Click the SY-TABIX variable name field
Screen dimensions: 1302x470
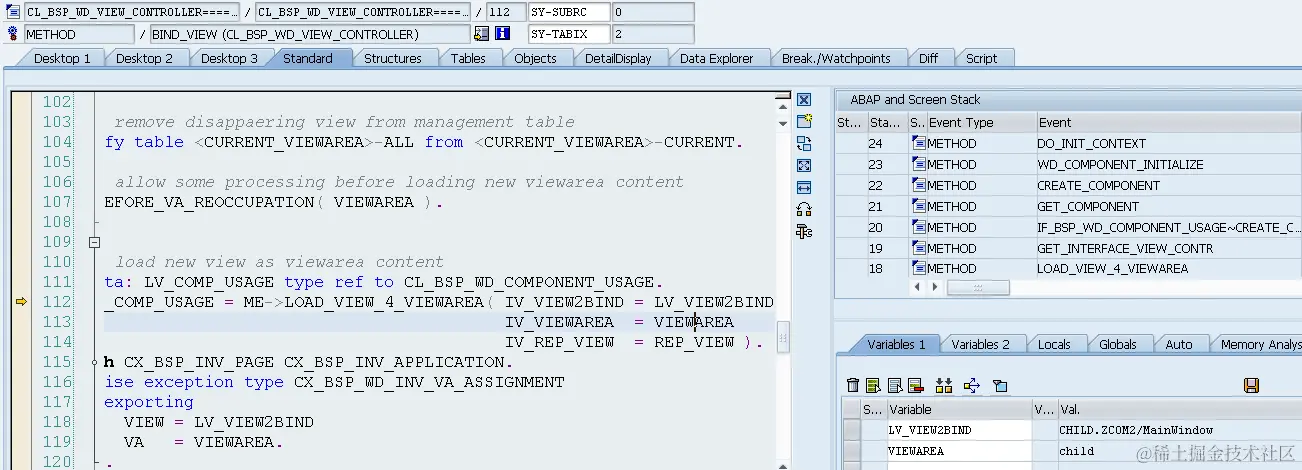point(568,33)
